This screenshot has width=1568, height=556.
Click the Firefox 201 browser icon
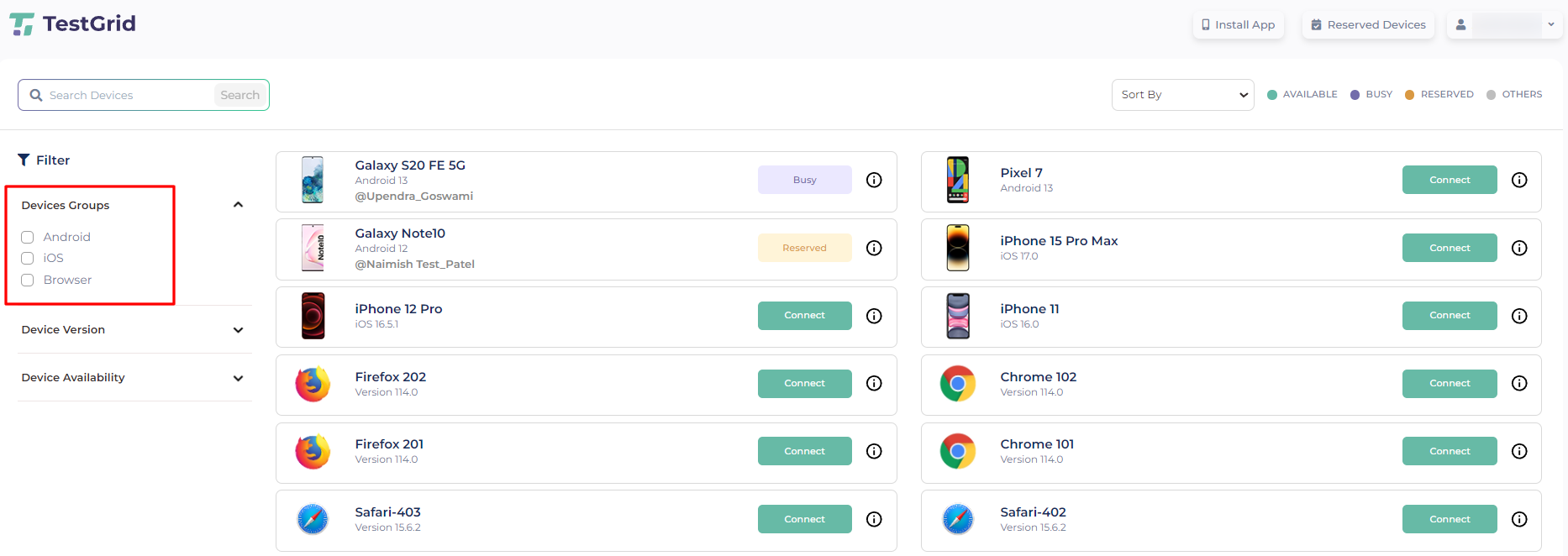313,451
